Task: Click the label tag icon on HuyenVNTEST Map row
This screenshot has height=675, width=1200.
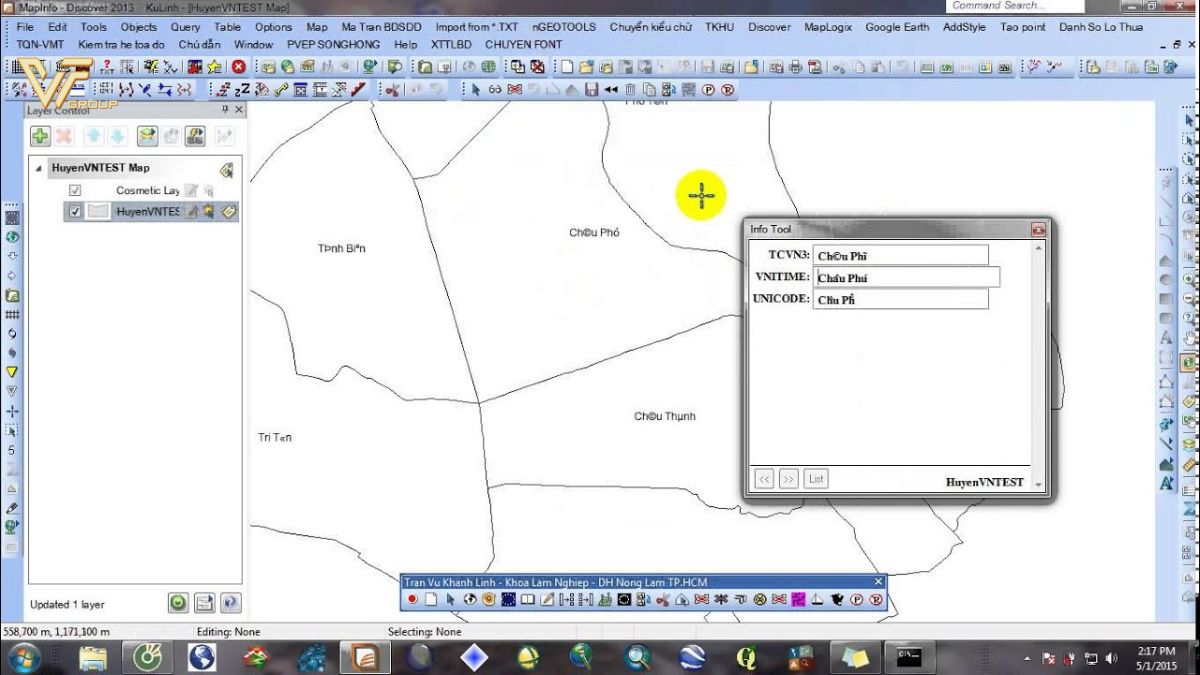Action: (x=226, y=169)
